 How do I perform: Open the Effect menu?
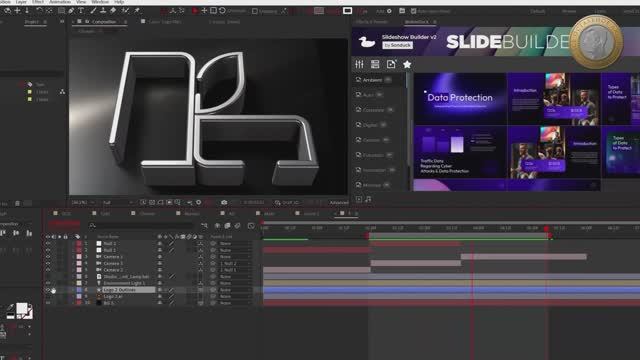click(x=38, y=2)
